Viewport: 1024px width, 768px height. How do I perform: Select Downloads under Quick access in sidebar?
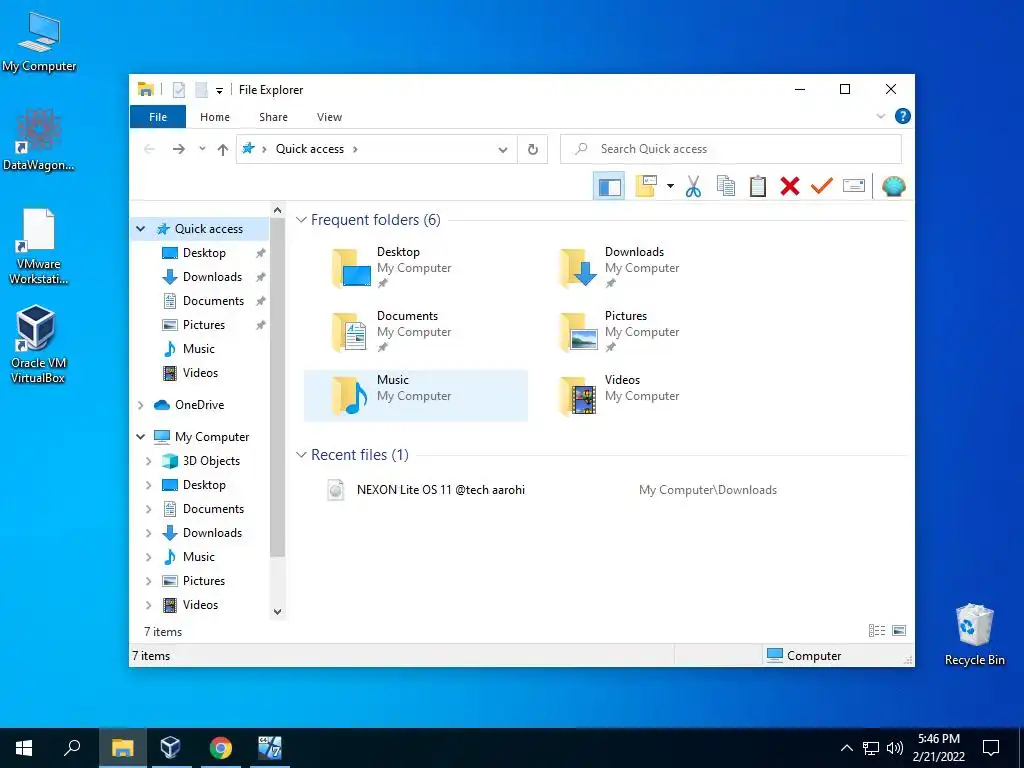point(212,277)
